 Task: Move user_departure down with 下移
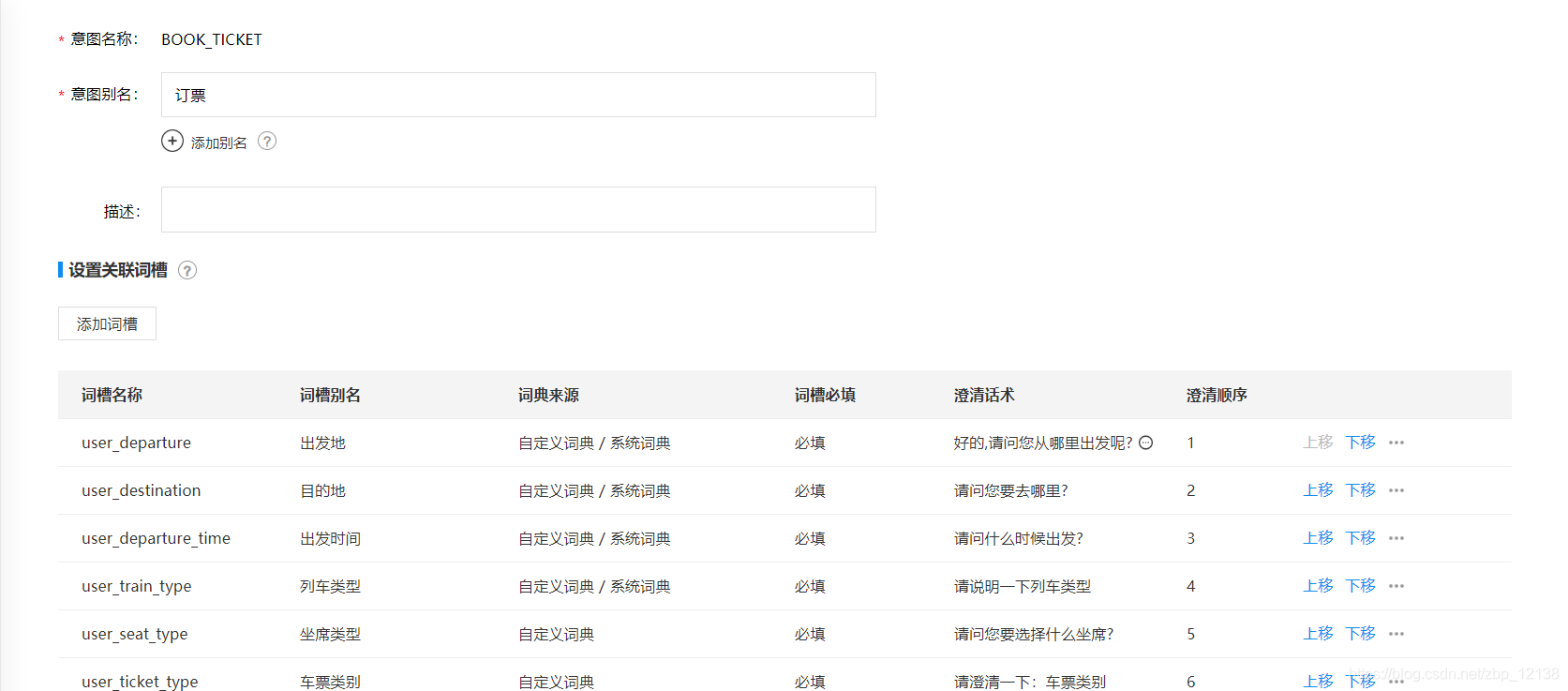click(x=1361, y=443)
